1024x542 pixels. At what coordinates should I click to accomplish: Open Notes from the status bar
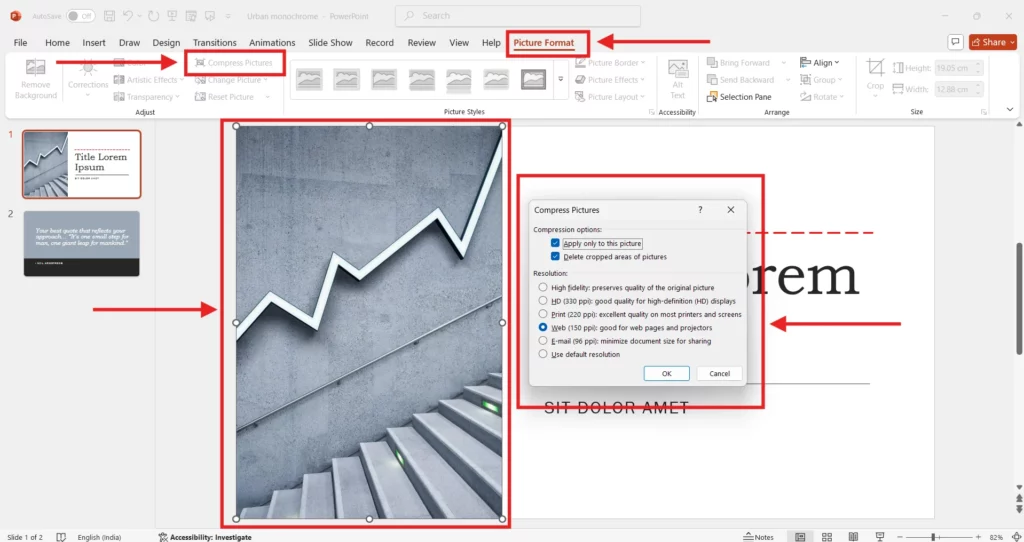pyautogui.click(x=759, y=537)
